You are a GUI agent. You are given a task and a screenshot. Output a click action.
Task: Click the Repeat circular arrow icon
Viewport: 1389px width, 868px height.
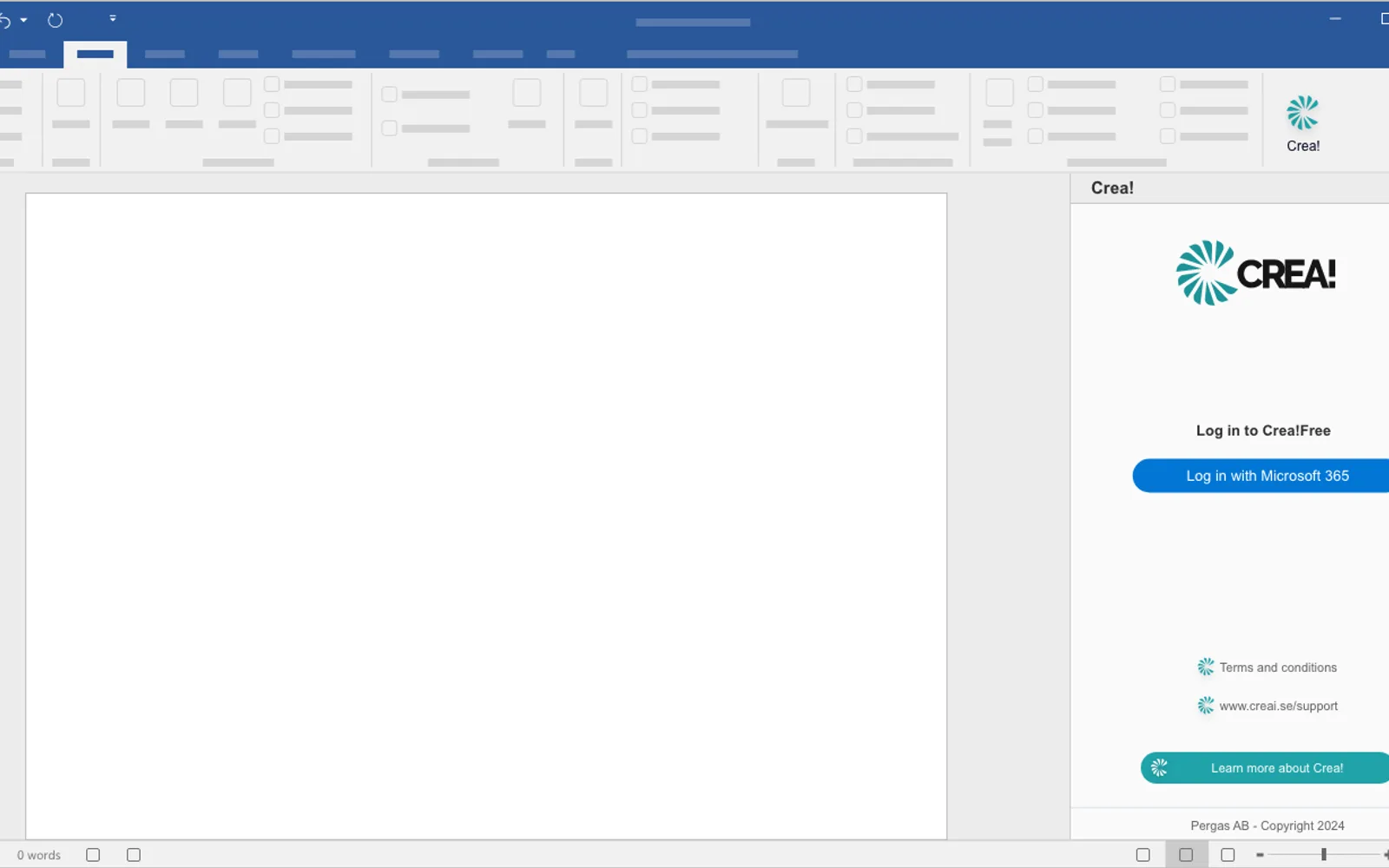click(x=55, y=20)
